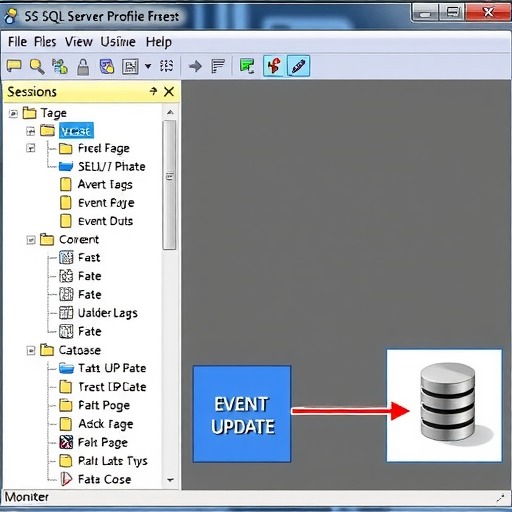Select Ualder Lags tree item

107,313
